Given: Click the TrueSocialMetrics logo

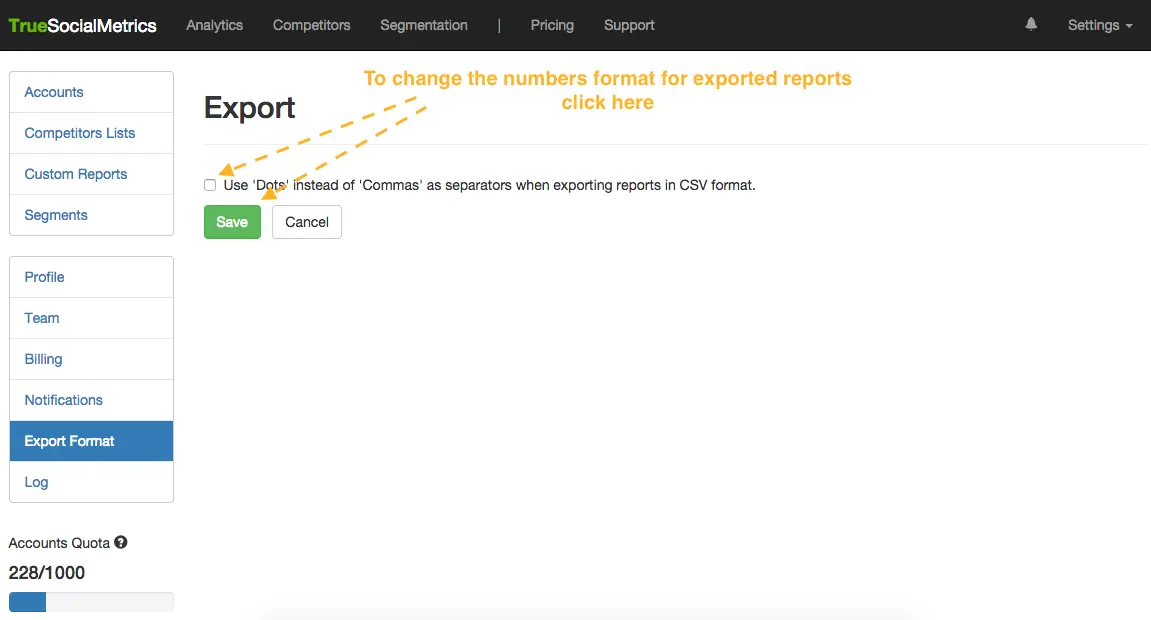Looking at the screenshot, I should point(83,26).
